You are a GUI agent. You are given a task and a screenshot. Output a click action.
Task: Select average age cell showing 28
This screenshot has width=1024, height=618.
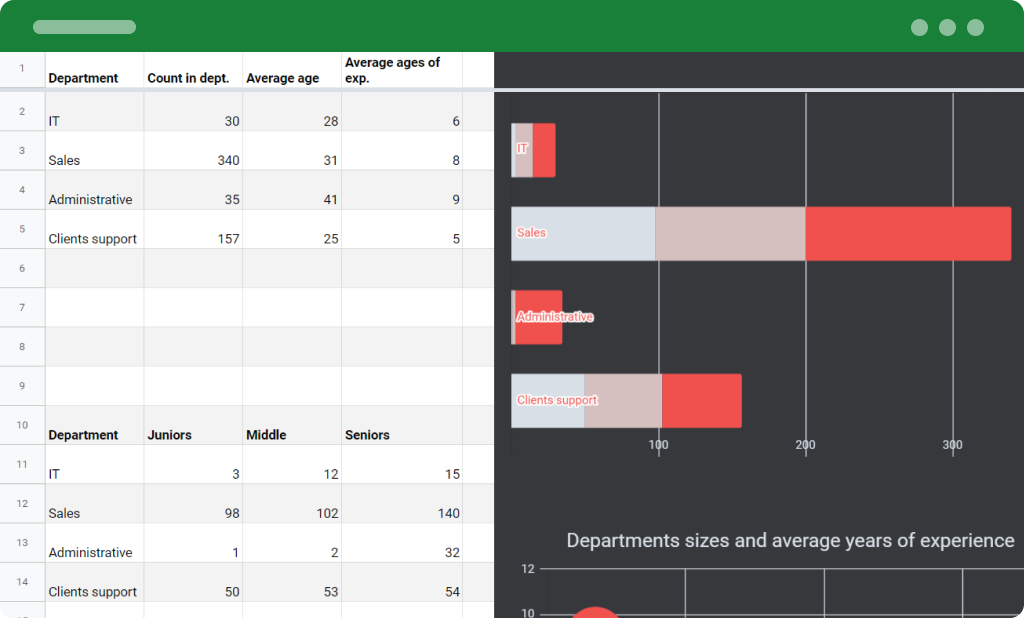click(292, 112)
